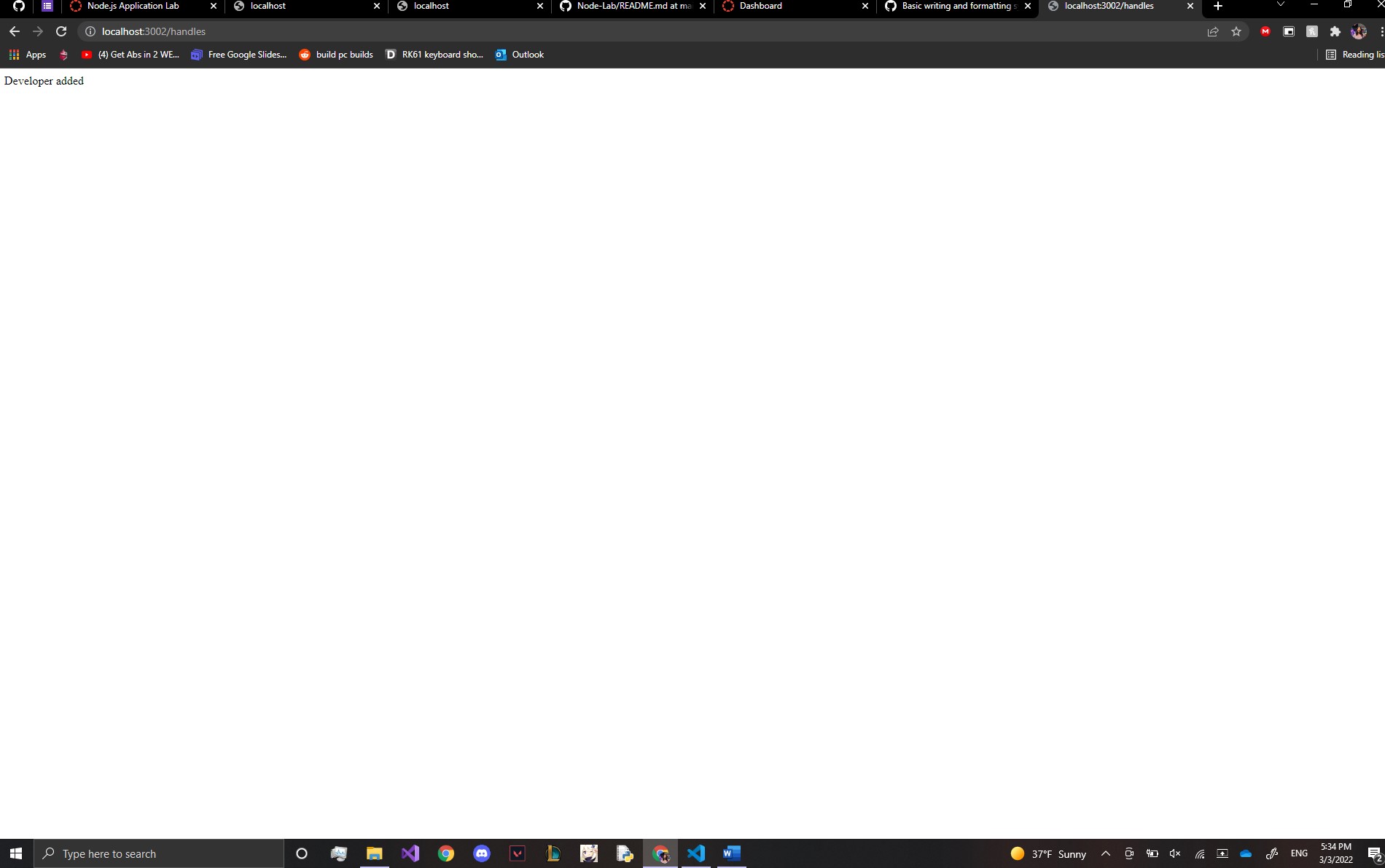
Task: Open the clock showing 5:34 PM
Action: click(1336, 853)
